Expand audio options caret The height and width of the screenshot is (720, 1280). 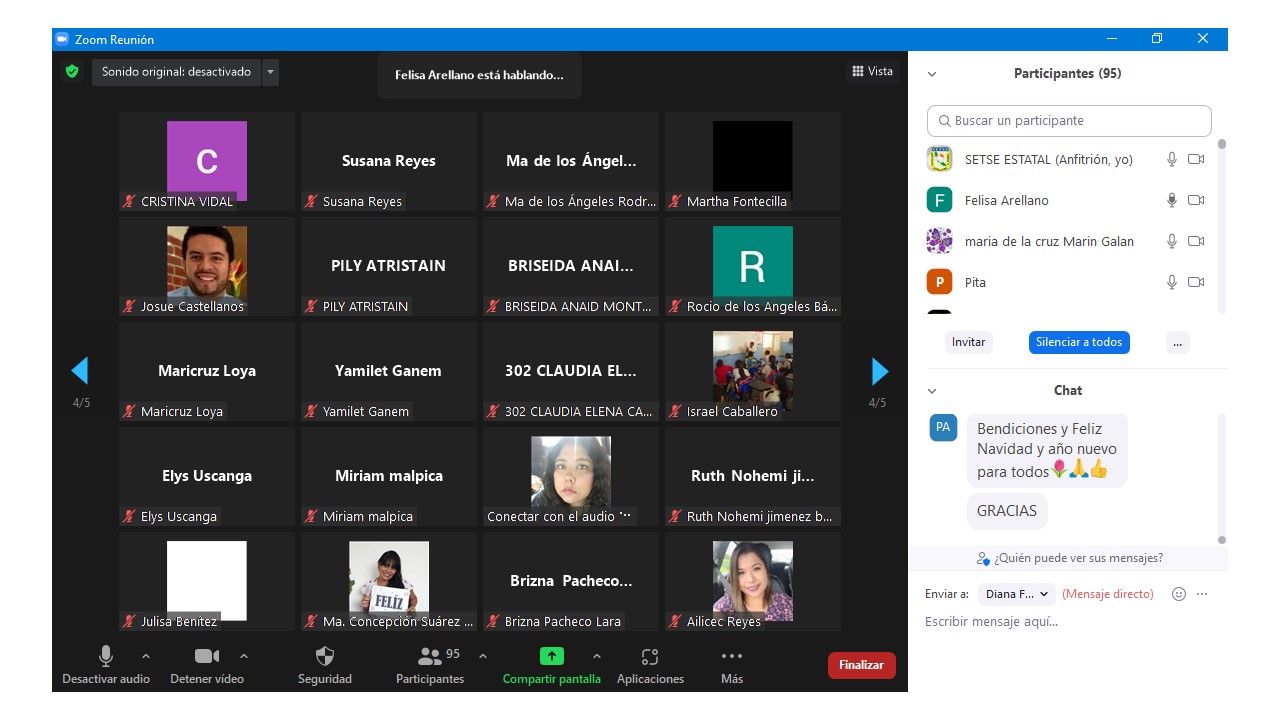tap(146, 656)
